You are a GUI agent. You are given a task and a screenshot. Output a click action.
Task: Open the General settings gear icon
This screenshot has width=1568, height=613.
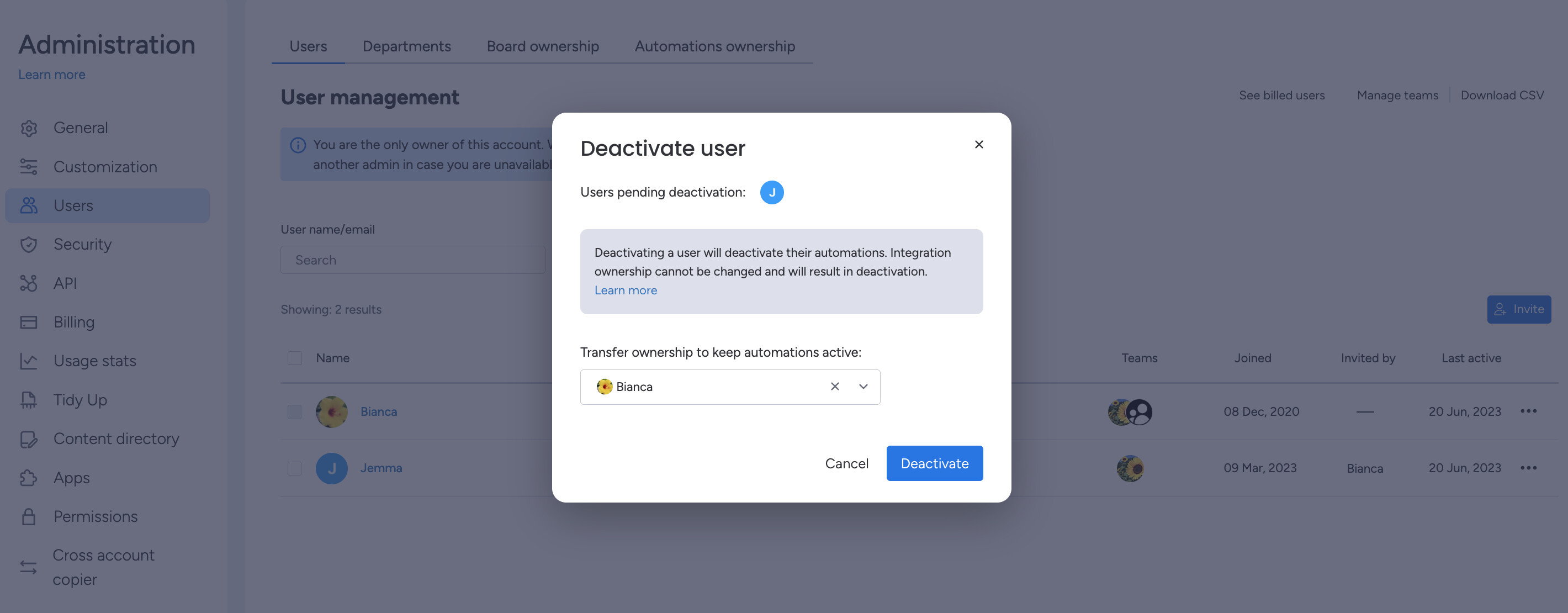click(x=29, y=129)
